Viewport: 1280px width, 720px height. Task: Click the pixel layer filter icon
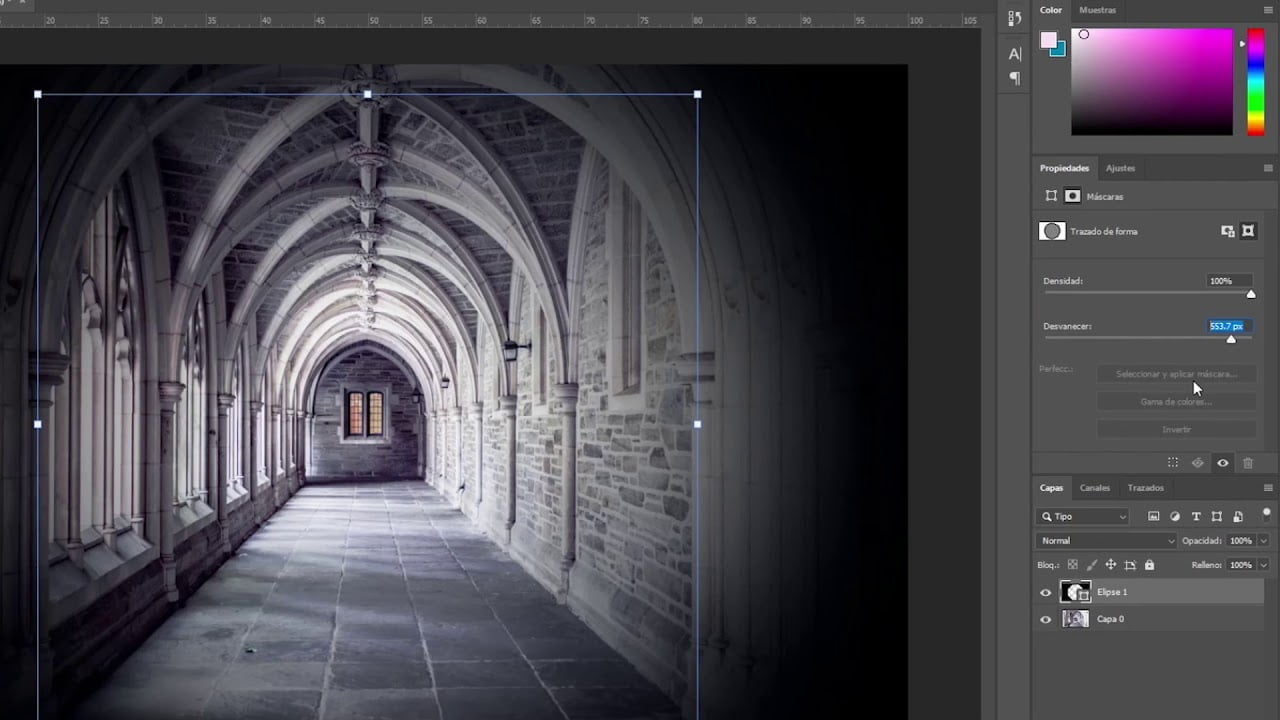pos(1153,516)
